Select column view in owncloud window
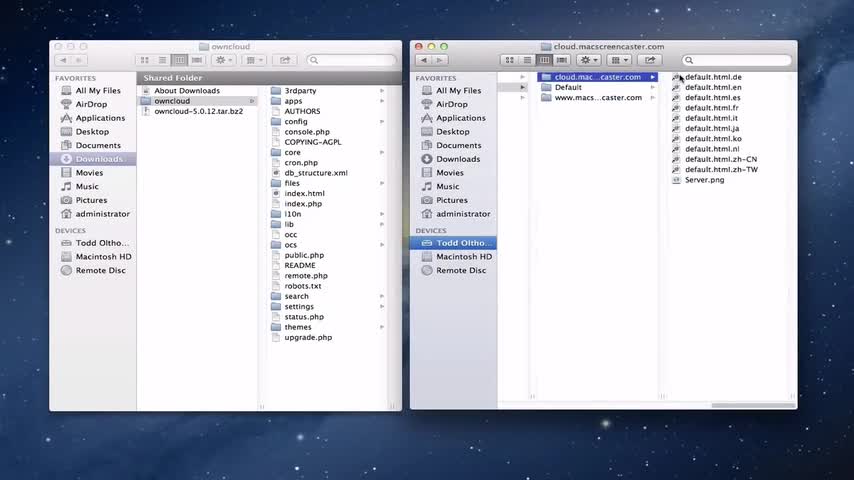 179,60
